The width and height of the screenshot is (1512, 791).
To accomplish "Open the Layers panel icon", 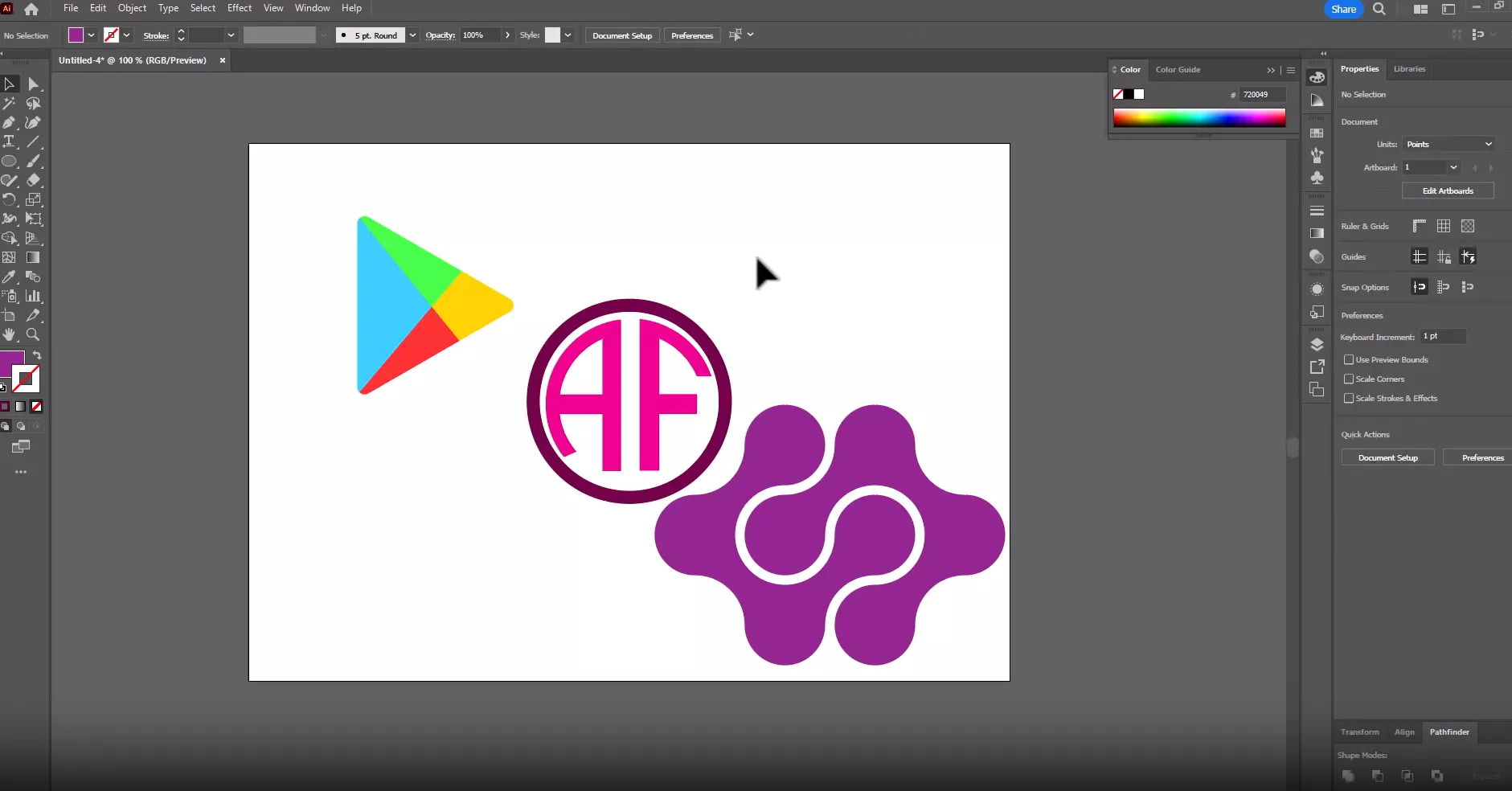I will pyautogui.click(x=1317, y=345).
